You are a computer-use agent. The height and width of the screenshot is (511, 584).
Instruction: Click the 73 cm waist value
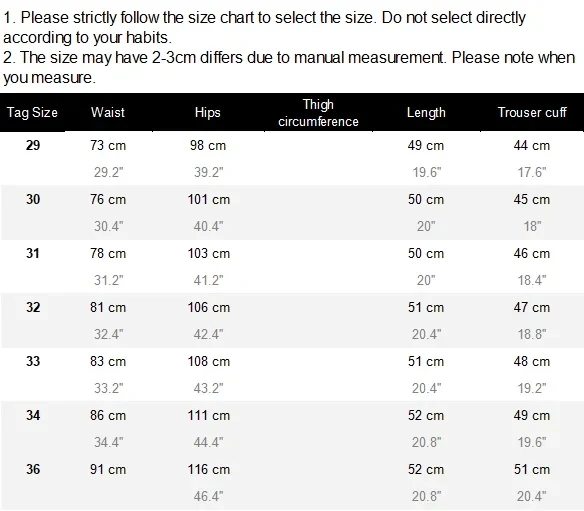pos(108,145)
